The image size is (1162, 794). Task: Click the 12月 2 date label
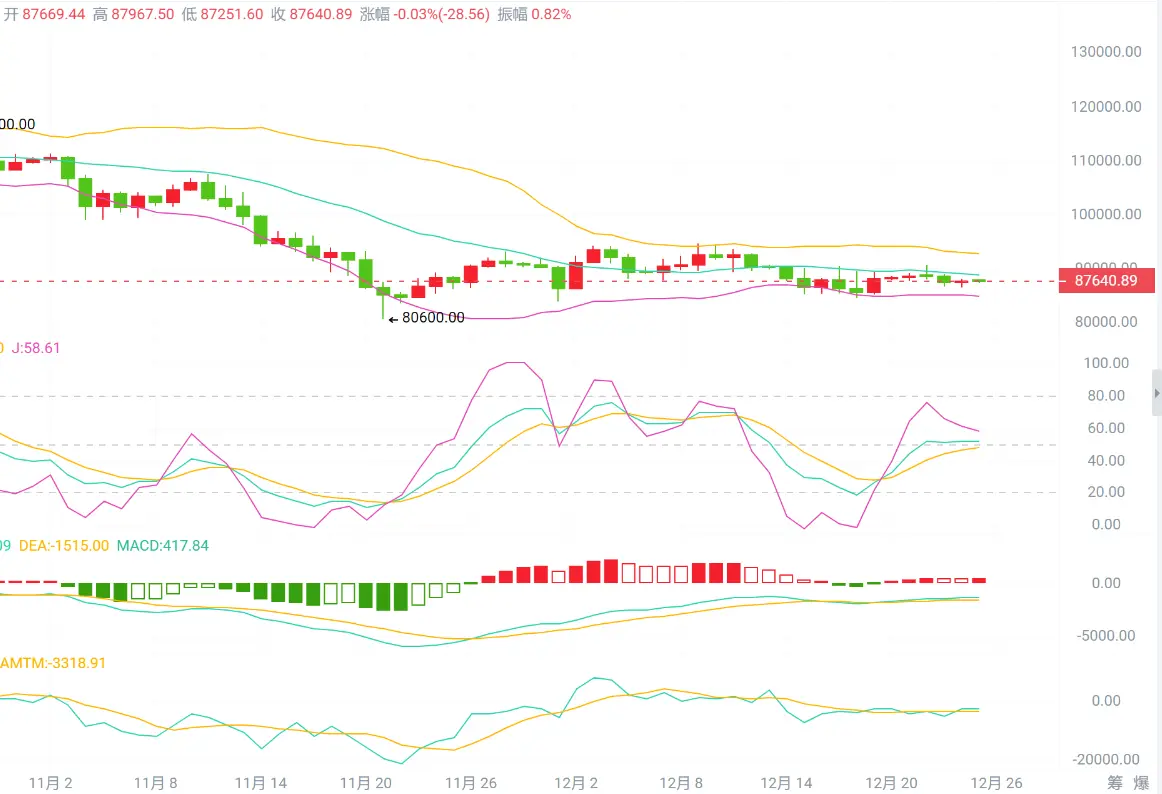pyautogui.click(x=576, y=784)
